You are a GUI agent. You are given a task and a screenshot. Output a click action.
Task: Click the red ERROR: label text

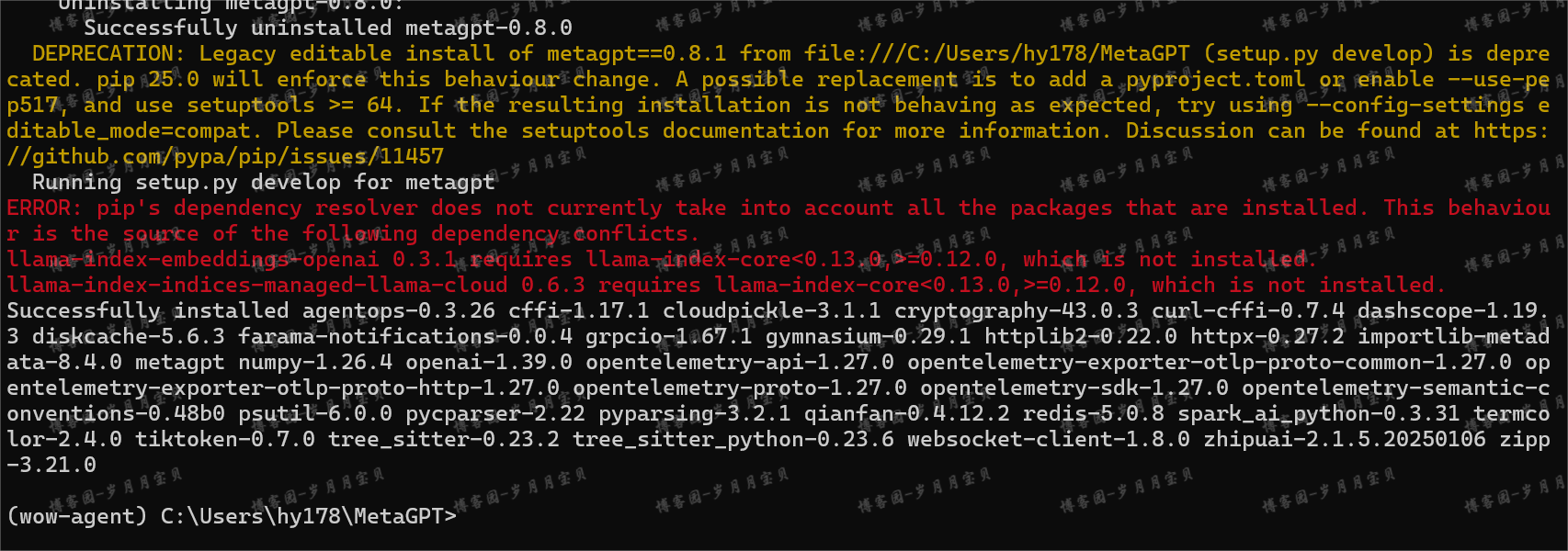pos(44,208)
